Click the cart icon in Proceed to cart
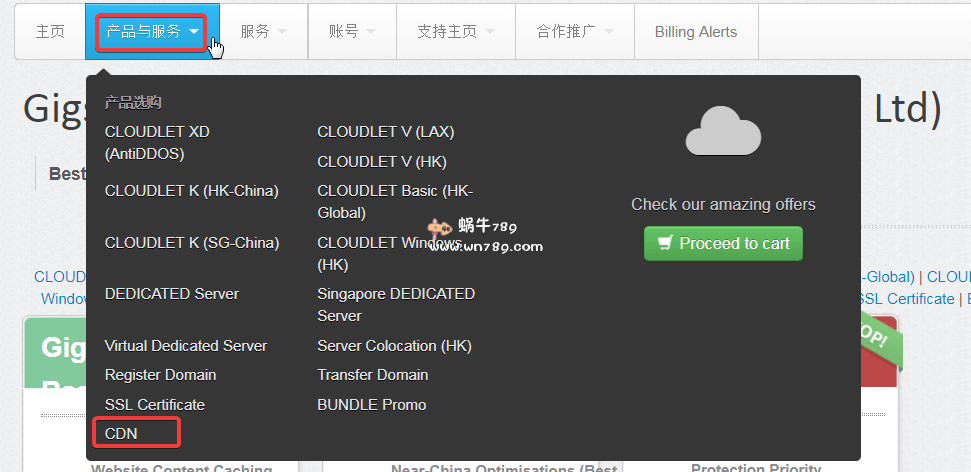Image resolution: width=971 pixels, height=472 pixels. [x=666, y=243]
